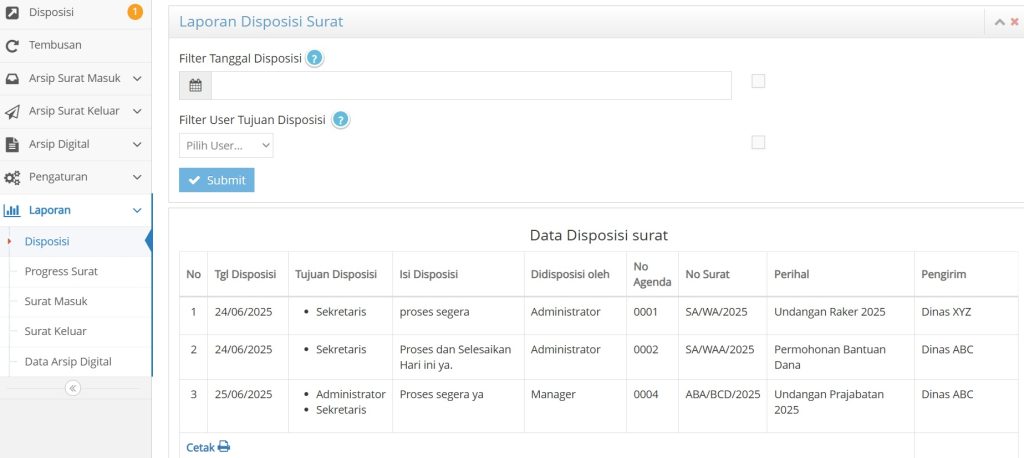The width and height of the screenshot is (1024, 458).
Task: Collapse the sidebar with double-arrow button
Action: pos(72,388)
